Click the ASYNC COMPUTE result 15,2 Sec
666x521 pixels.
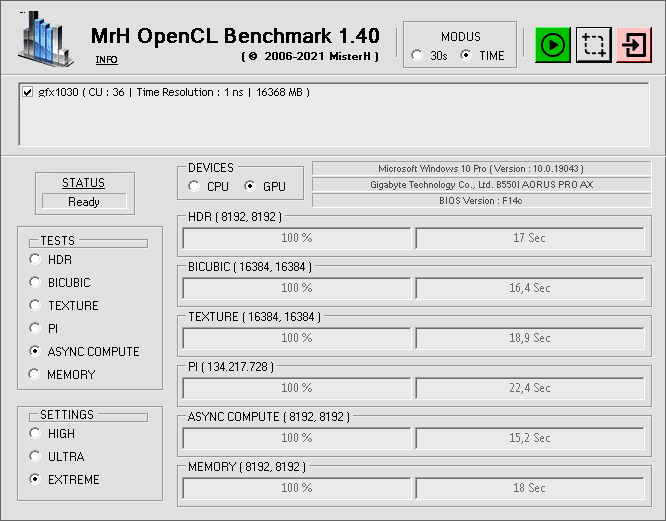[530, 438]
